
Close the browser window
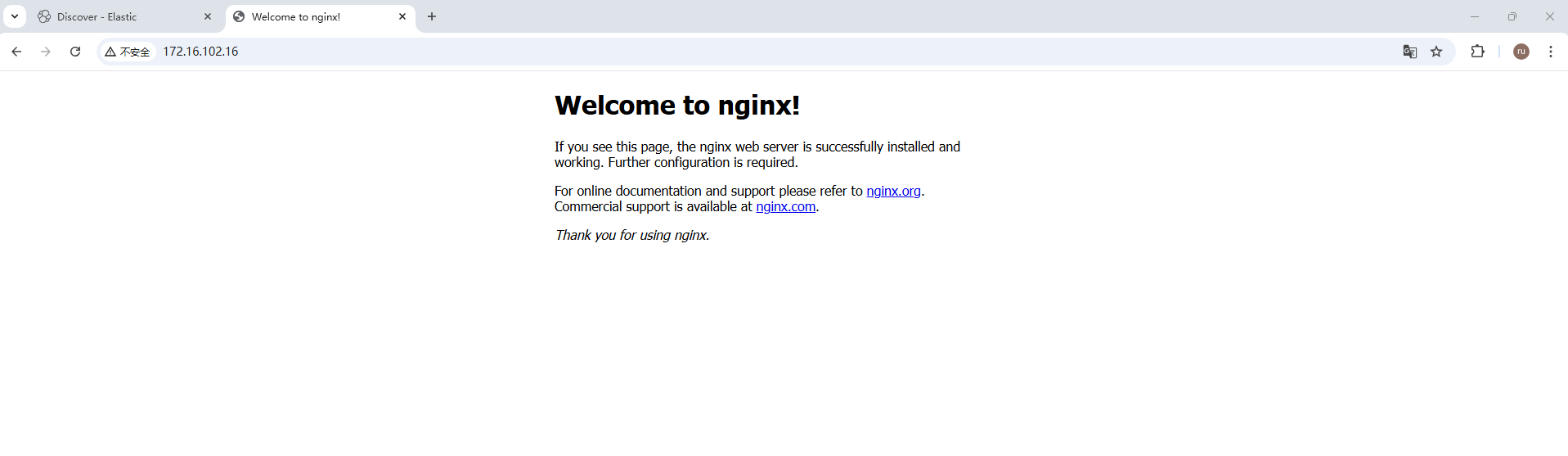(x=1549, y=16)
